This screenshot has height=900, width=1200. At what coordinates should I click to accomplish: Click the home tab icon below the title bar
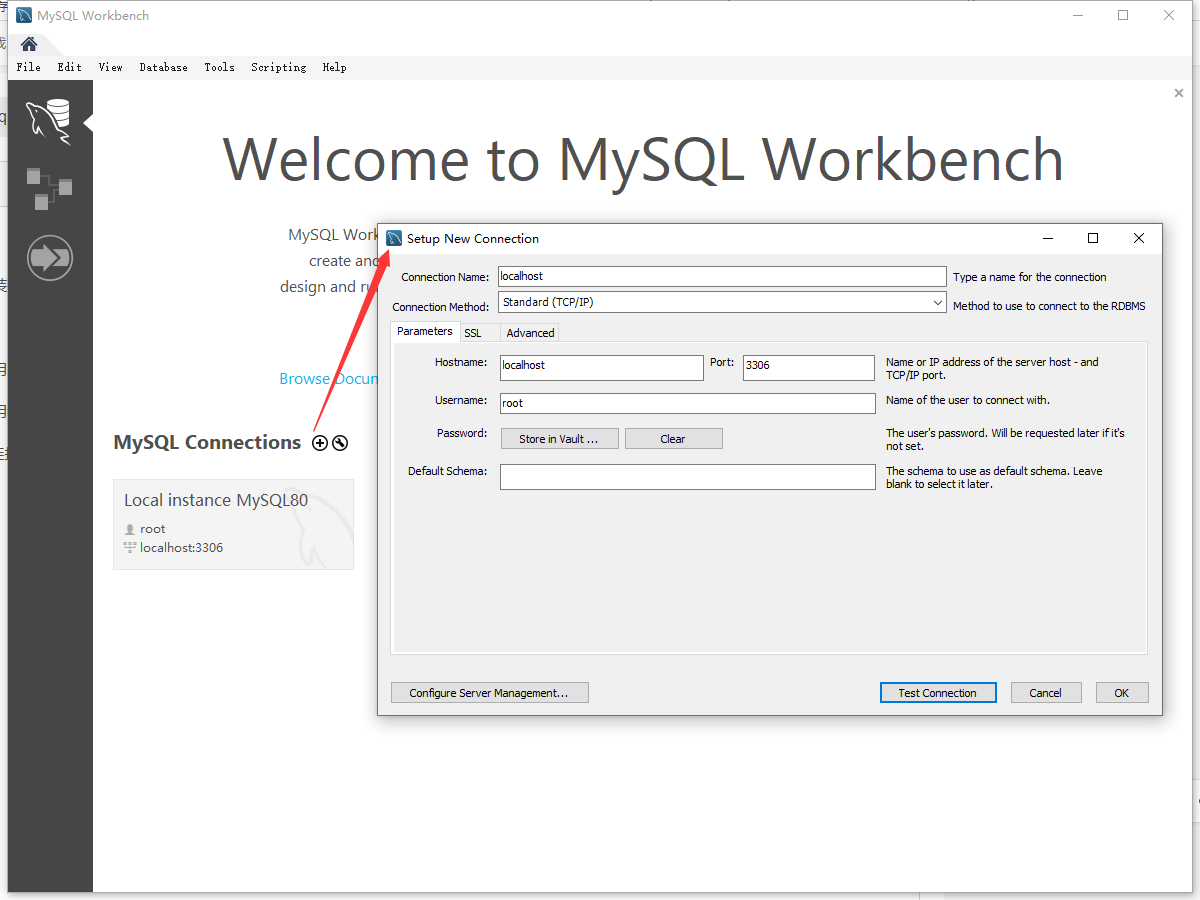point(28,43)
